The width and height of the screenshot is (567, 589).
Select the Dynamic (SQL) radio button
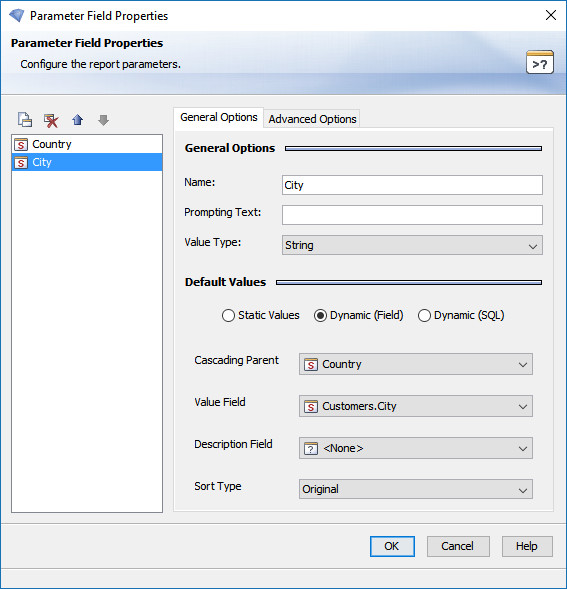click(424, 316)
